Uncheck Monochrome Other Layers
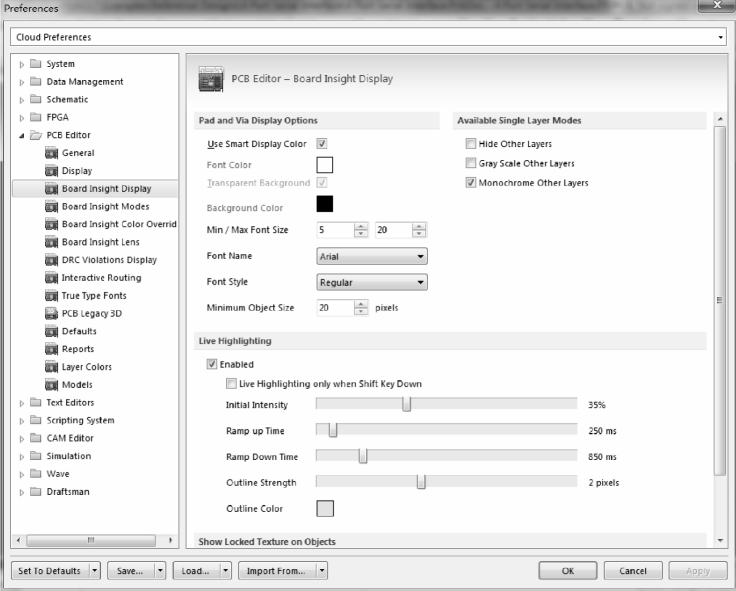This screenshot has height=591, width=736. click(470, 182)
